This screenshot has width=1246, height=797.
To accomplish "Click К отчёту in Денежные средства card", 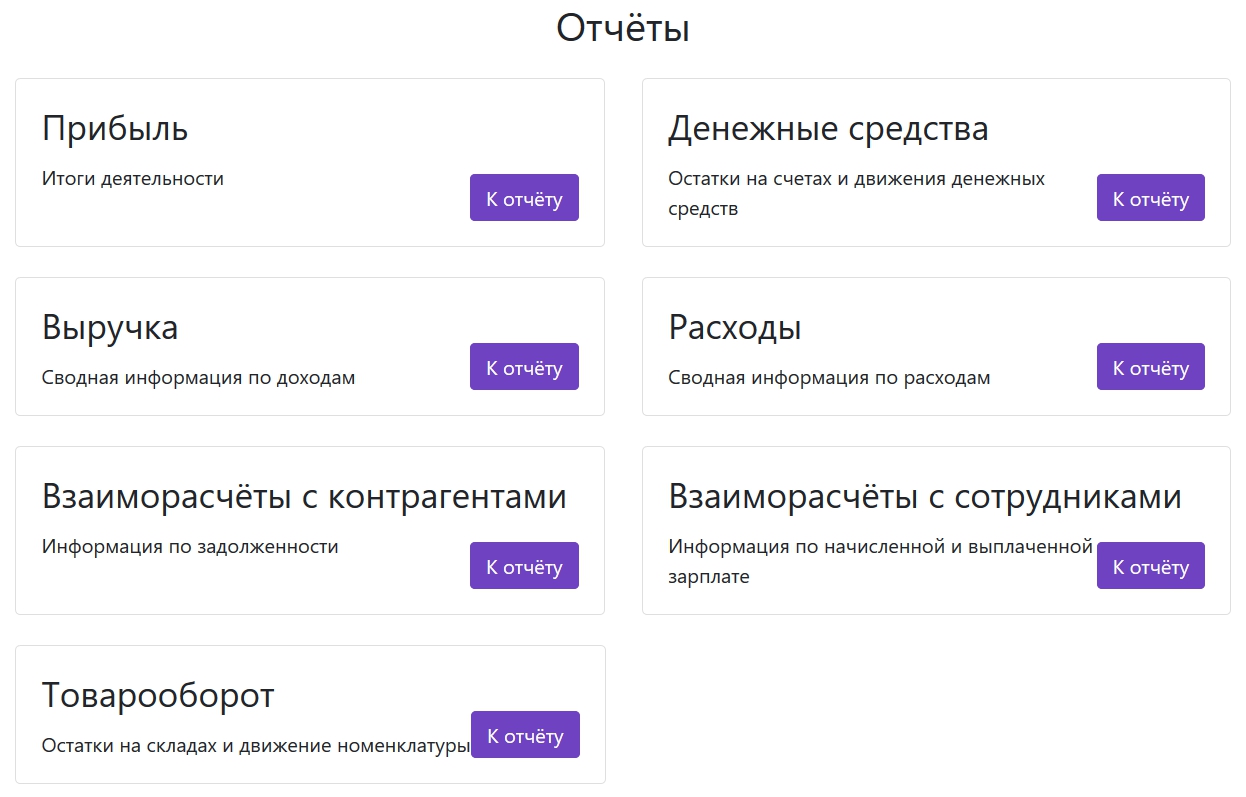I will point(1150,198).
